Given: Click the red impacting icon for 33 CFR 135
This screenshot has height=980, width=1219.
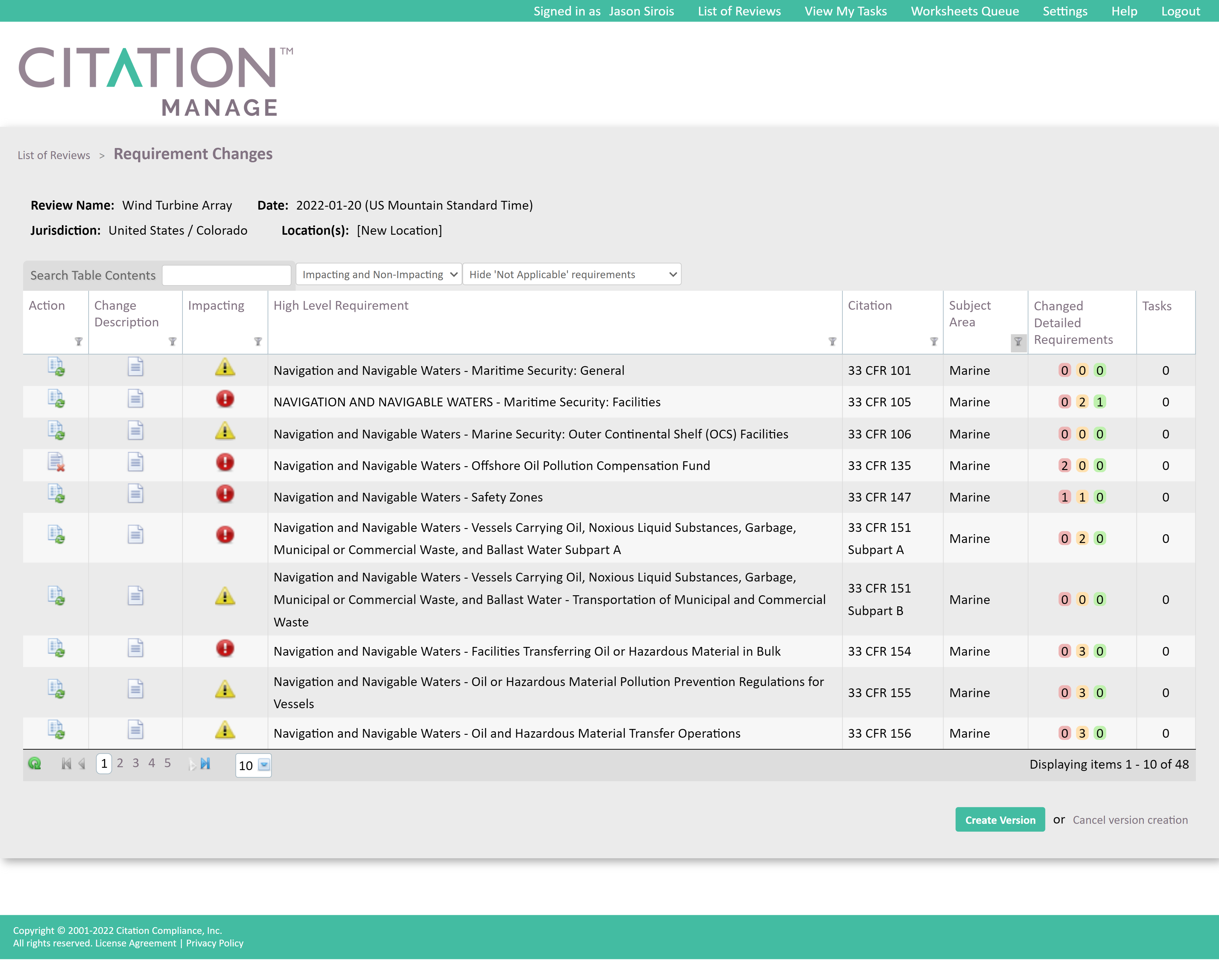Looking at the screenshot, I should (x=225, y=462).
